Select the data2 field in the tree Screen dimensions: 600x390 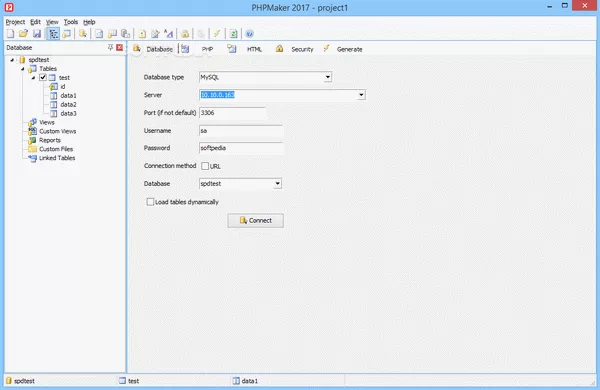coord(68,104)
